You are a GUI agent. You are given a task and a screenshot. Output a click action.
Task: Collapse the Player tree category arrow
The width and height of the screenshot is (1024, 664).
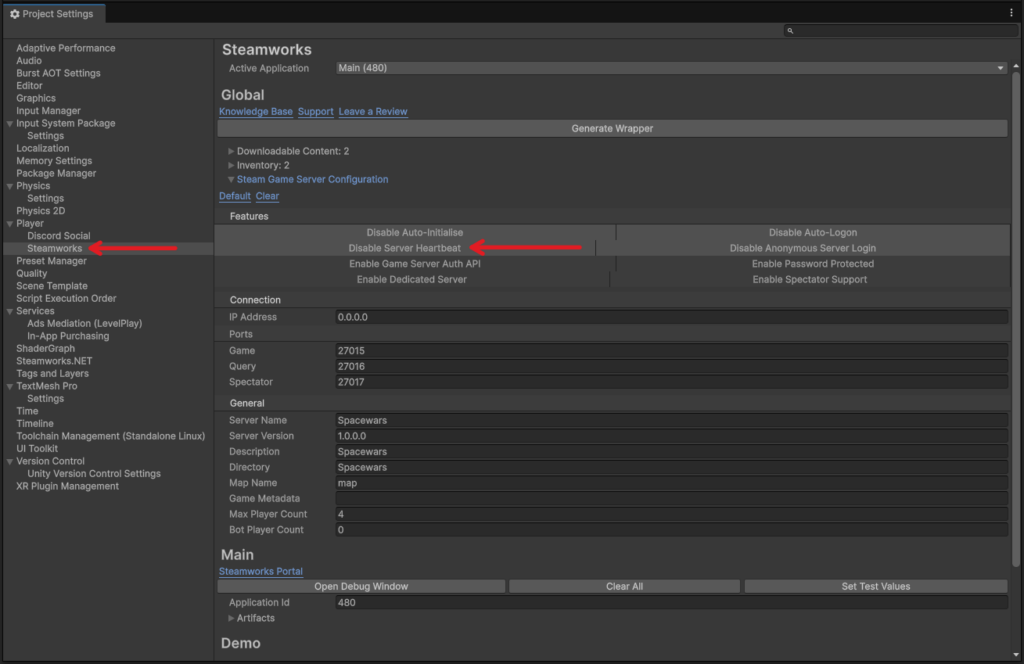click(10, 224)
